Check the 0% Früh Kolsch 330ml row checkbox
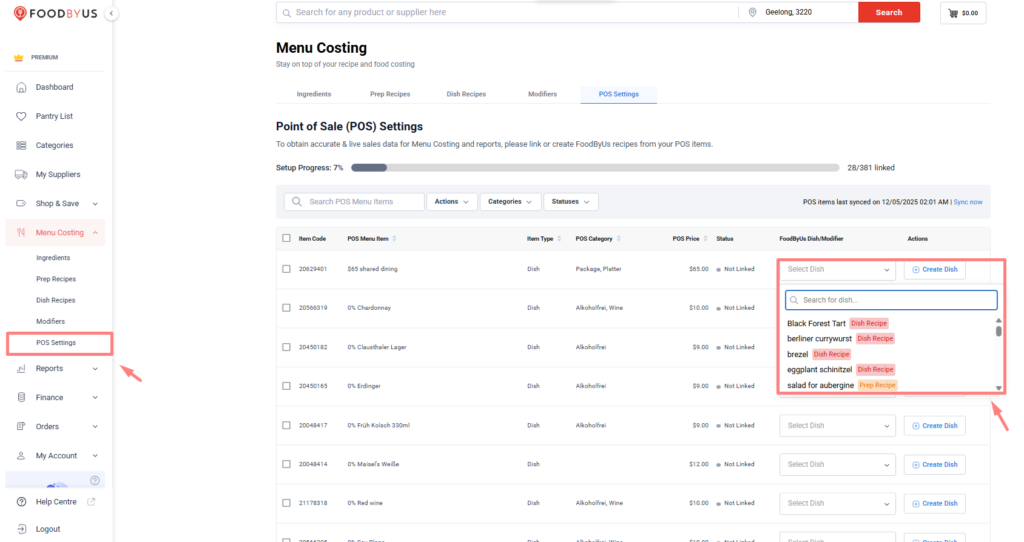The height and width of the screenshot is (542, 1024). pyautogui.click(x=286, y=425)
